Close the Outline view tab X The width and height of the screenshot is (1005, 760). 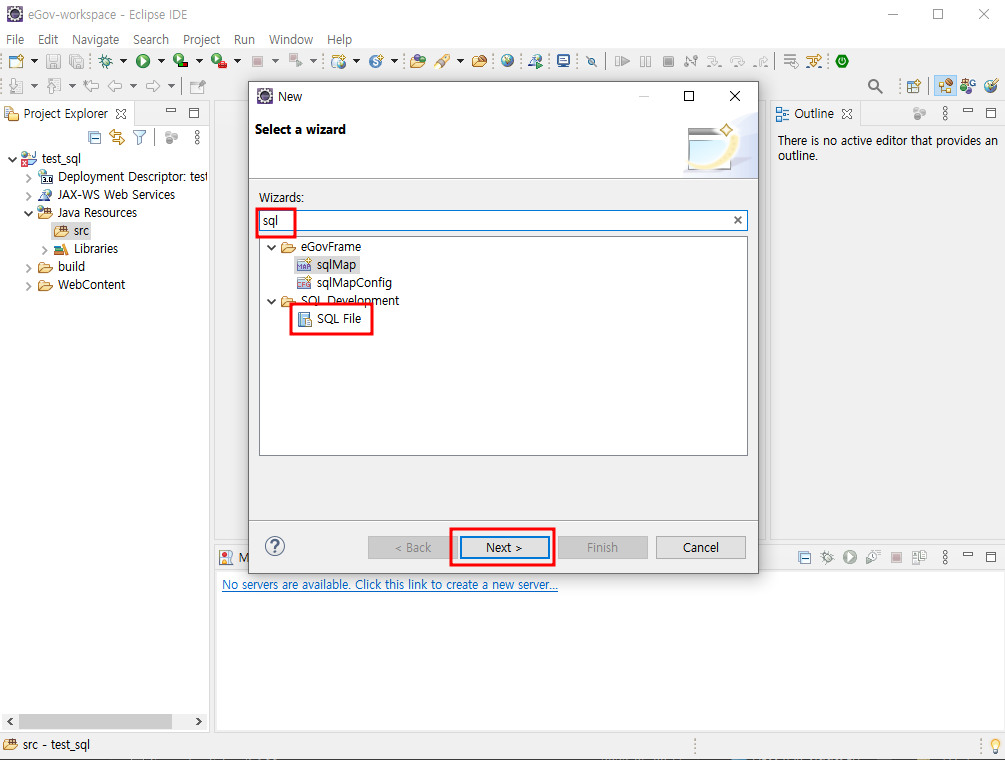[x=847, y=113]
